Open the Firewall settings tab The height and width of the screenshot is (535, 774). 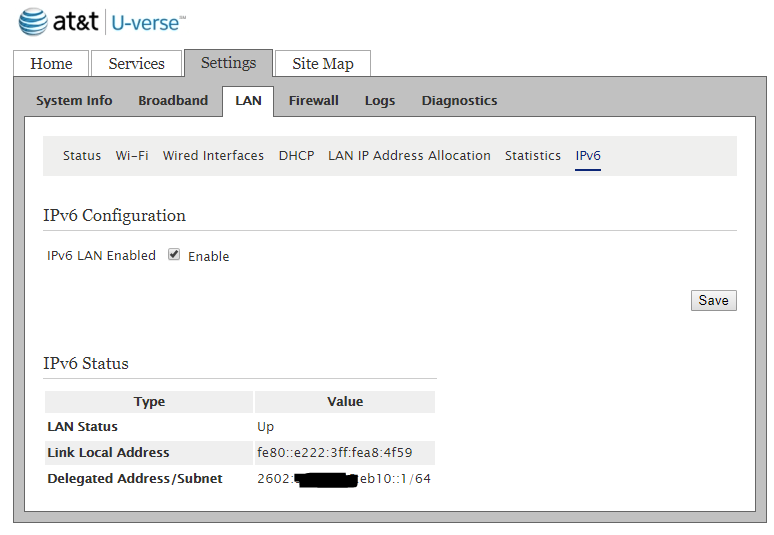[314, 101]
